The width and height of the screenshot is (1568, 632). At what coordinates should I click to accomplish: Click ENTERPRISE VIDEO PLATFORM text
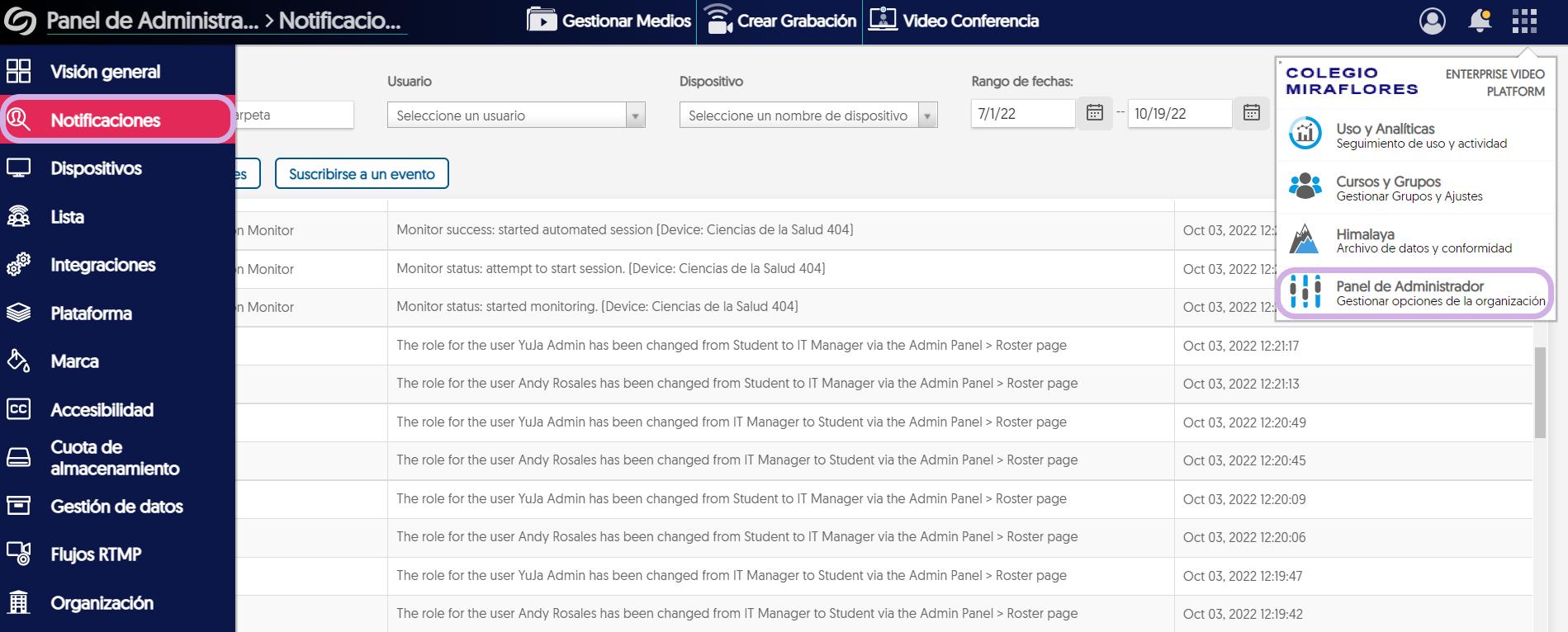coord(1495,83)
